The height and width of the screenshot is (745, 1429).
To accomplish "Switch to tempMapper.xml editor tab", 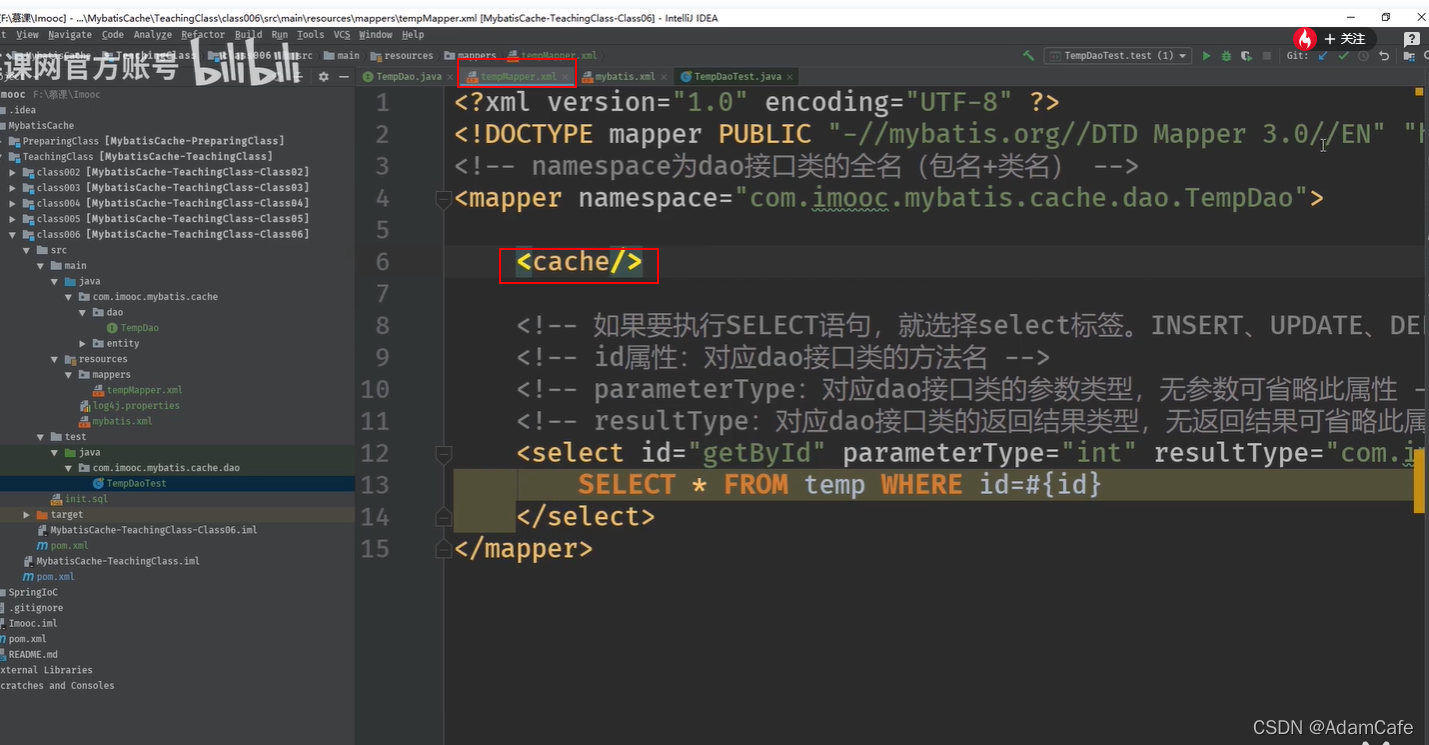I will pos(517,77).
